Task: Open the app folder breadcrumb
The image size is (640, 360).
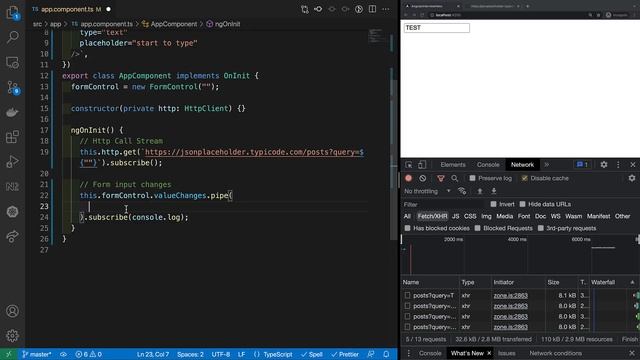Action: tap(56, 24)
